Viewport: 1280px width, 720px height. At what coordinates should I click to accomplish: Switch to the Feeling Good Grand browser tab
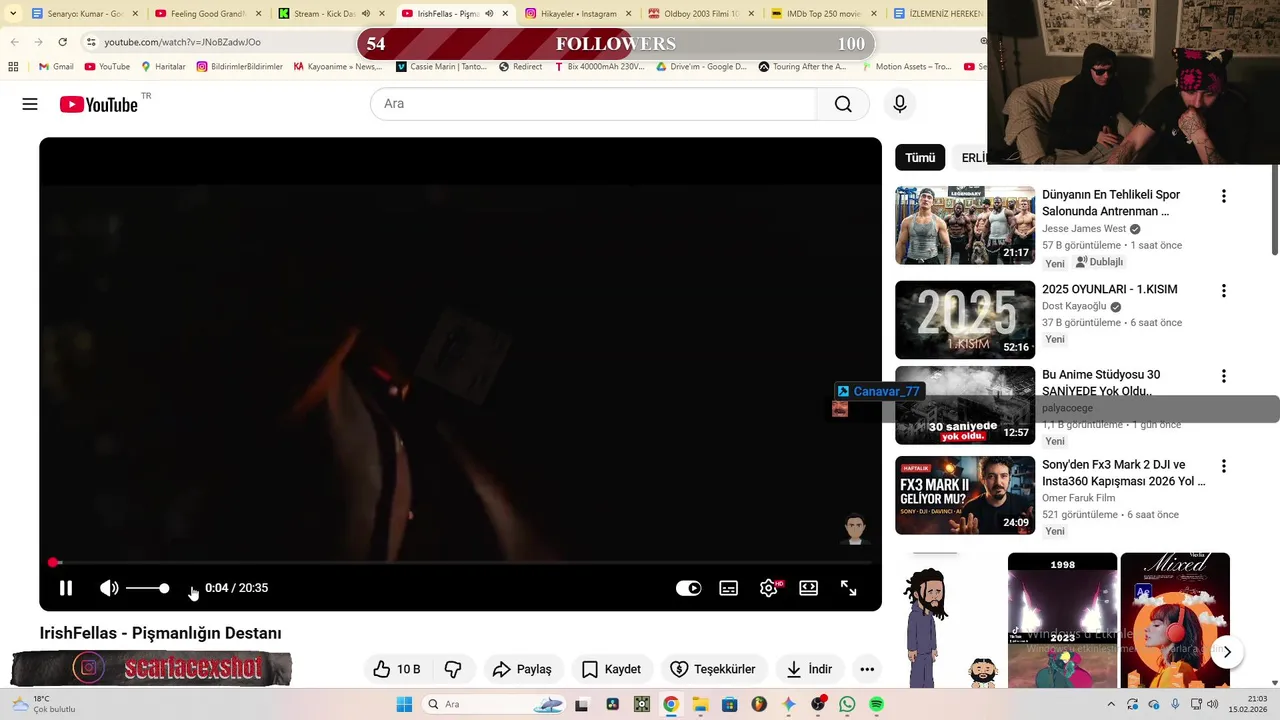pyautogui.click(x=207, y=14)
